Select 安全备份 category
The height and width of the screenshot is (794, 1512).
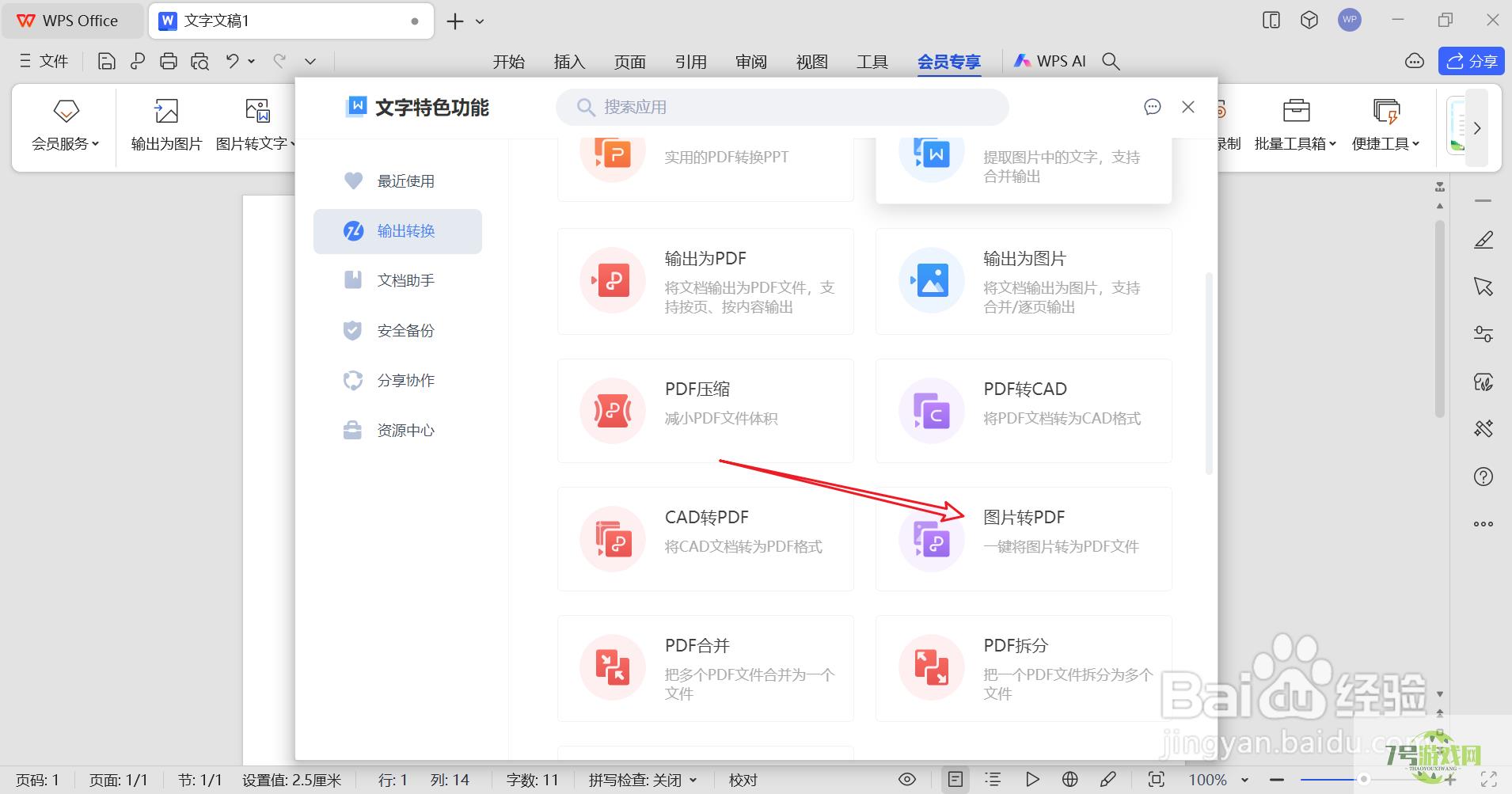pos(397,331)
